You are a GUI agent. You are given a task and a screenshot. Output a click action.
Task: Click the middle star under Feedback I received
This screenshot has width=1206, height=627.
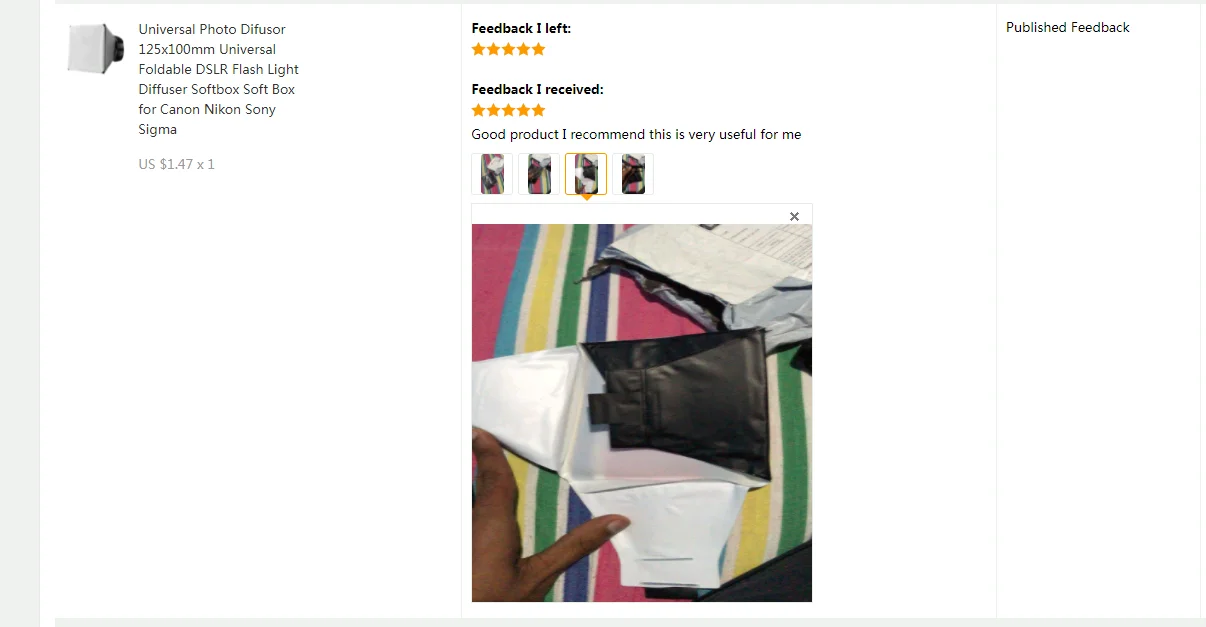(509, 110)
